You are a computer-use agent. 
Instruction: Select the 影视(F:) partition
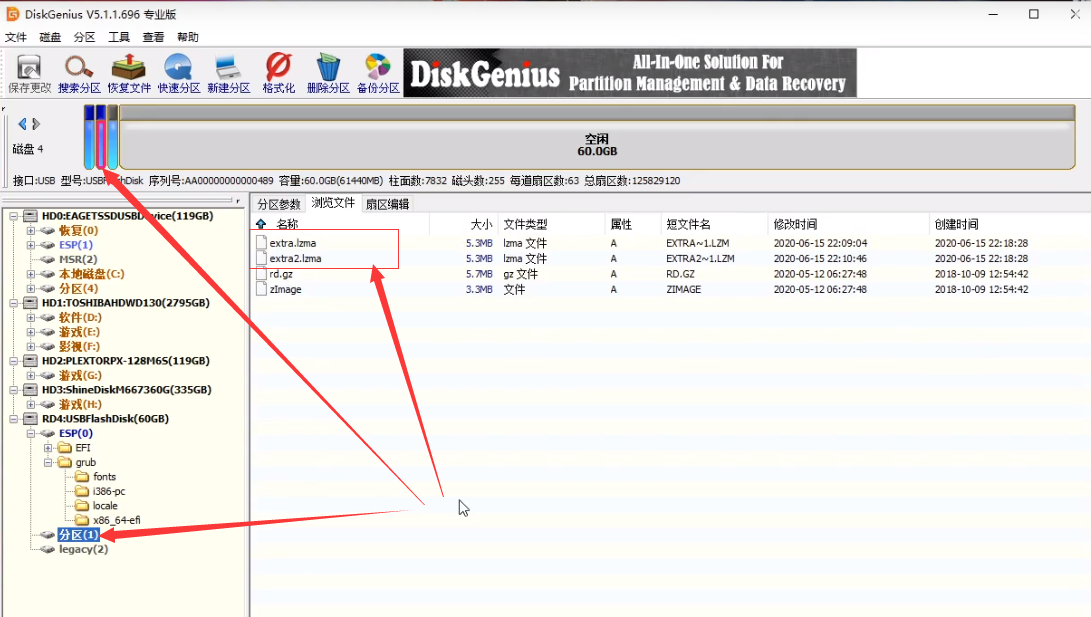click(x=79, y=346)
